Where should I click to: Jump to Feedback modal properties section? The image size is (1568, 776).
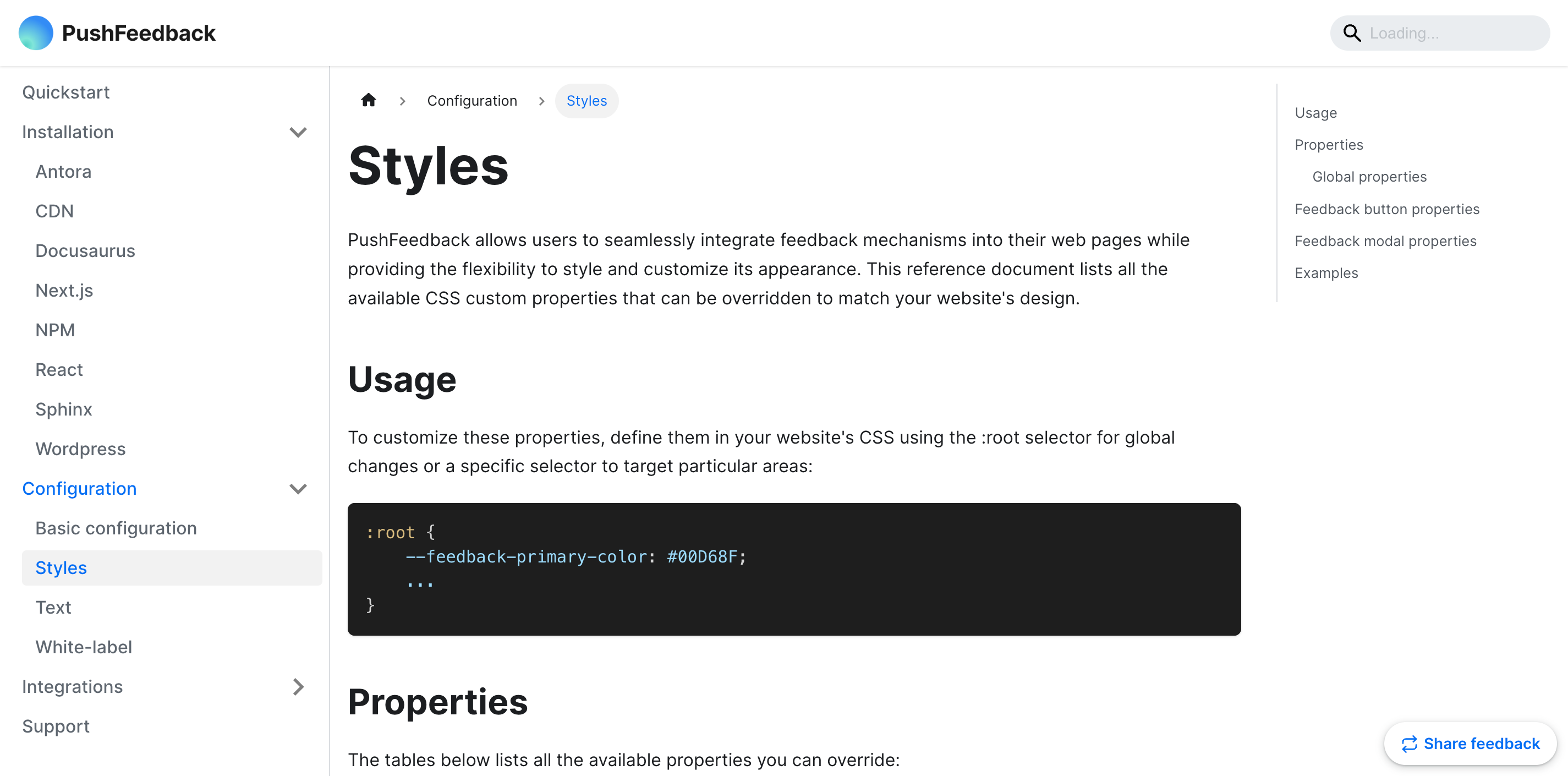coord(1385,241)
